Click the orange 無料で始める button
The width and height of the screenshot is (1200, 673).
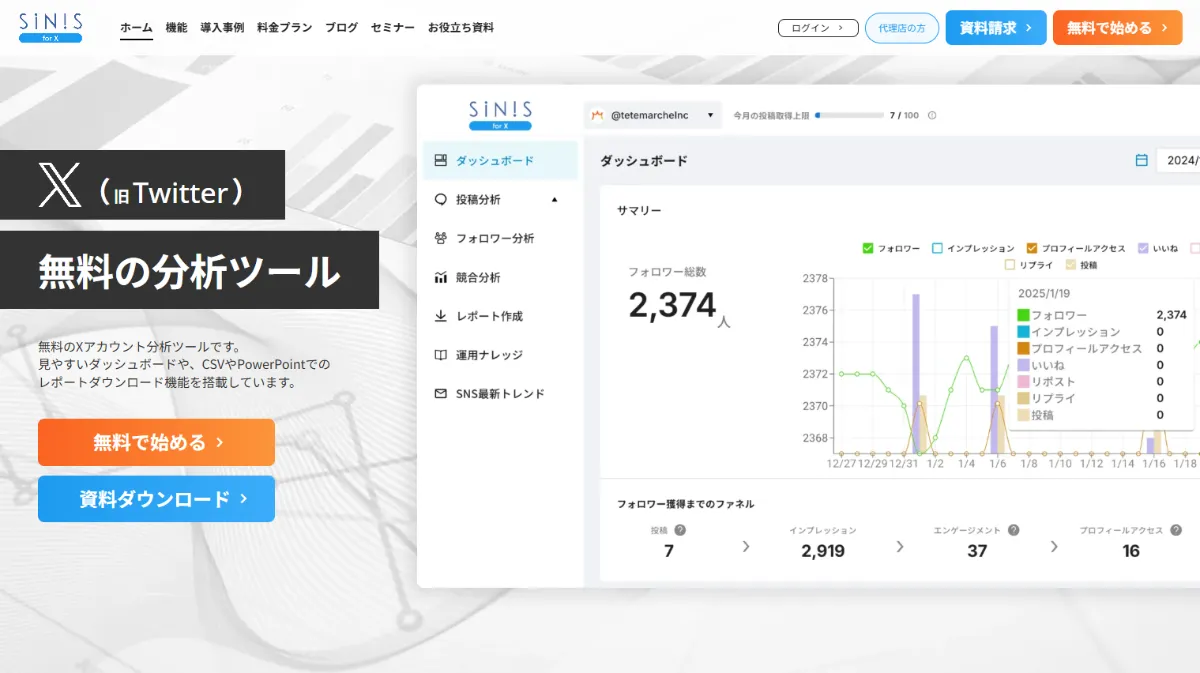[155, 442]
